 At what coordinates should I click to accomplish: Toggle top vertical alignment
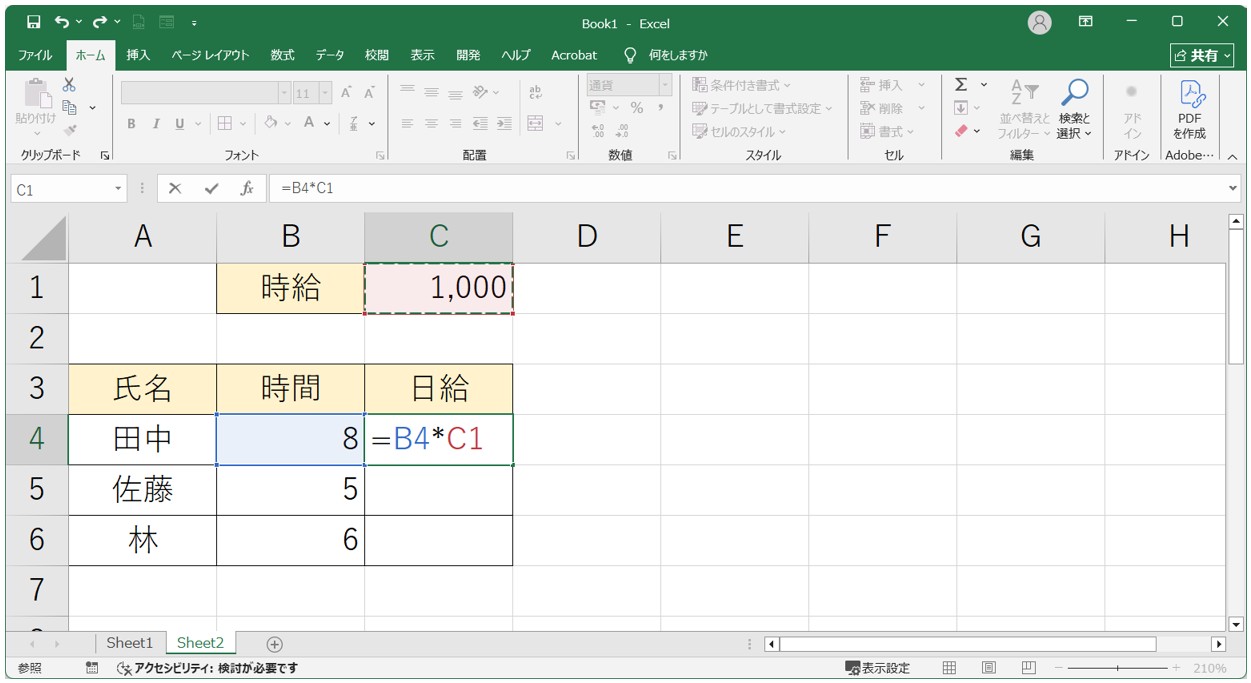tap(407, 91)
